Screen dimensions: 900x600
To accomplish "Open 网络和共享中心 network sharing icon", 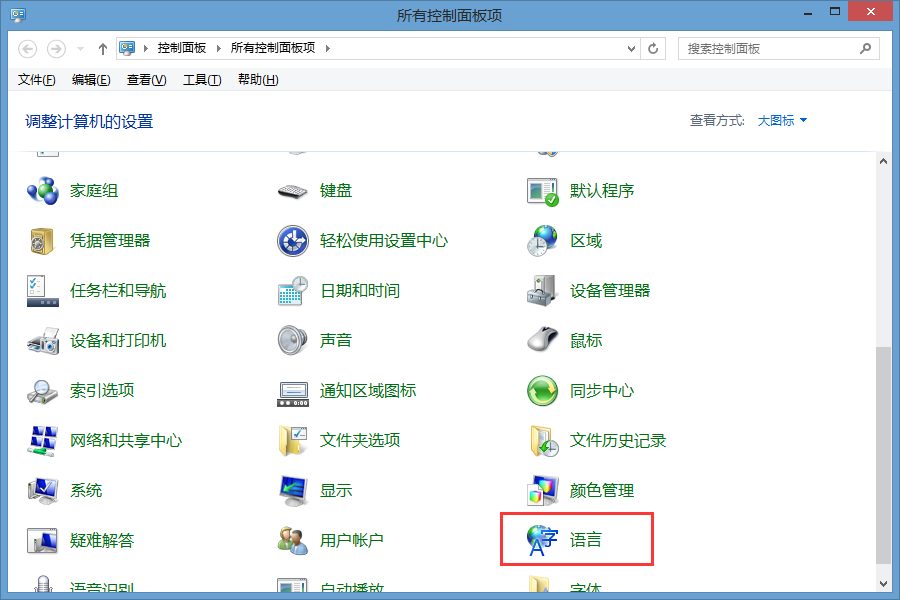I will [x=43, y=441].
